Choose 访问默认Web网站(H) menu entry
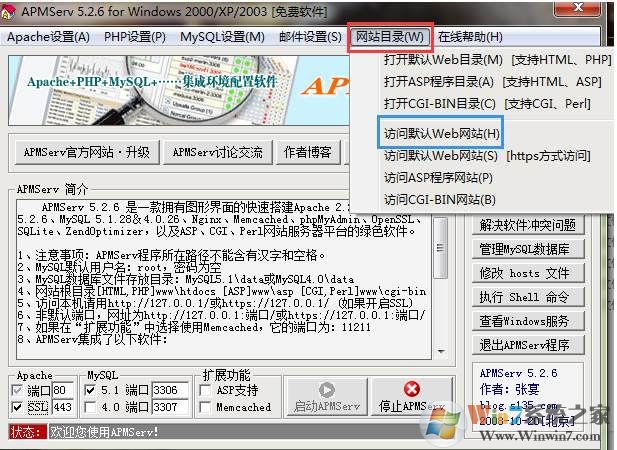The image size is (617, 450). pos(441,133)
